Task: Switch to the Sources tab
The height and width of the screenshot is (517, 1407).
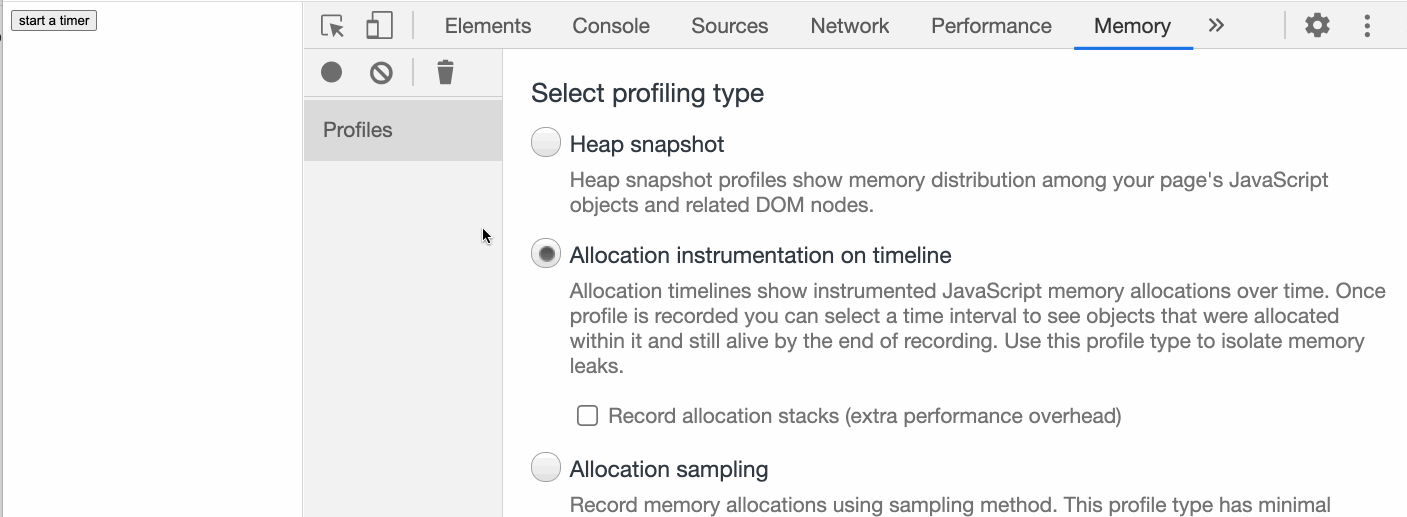Action: coord(729,26)
